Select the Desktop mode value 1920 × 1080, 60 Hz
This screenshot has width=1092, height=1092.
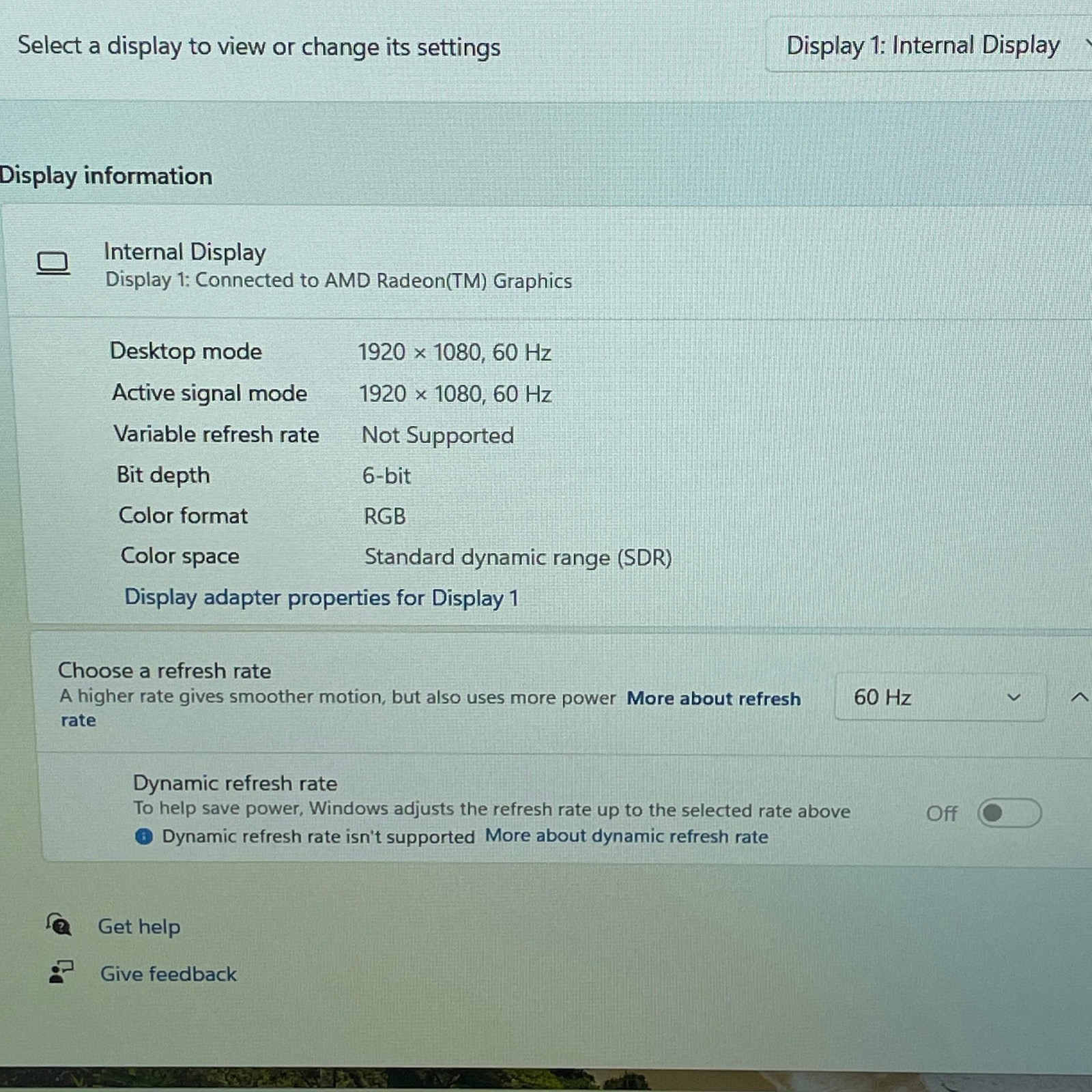[455, 353]
